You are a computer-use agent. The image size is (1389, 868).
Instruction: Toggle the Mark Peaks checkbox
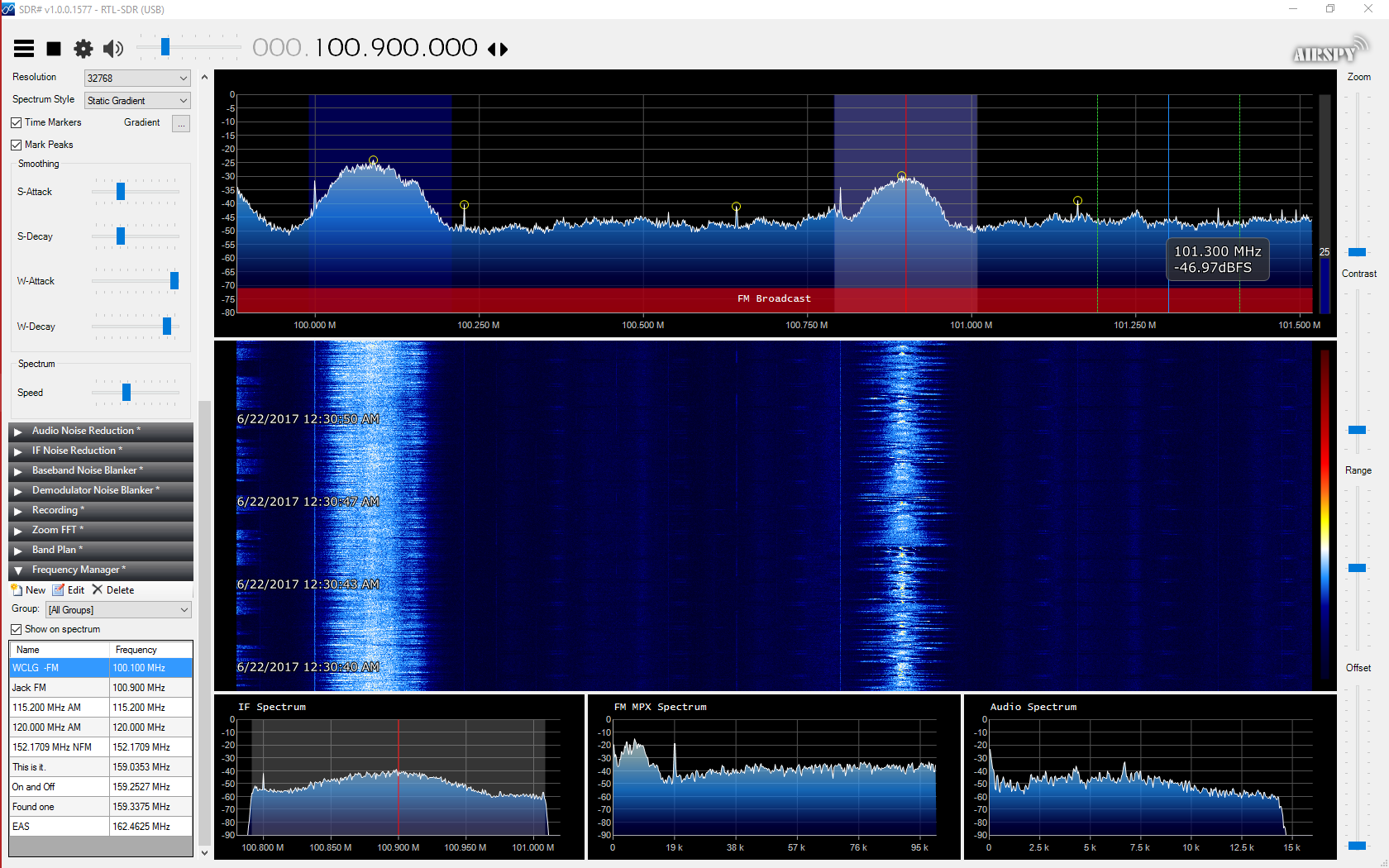click(x=17, y=145)
